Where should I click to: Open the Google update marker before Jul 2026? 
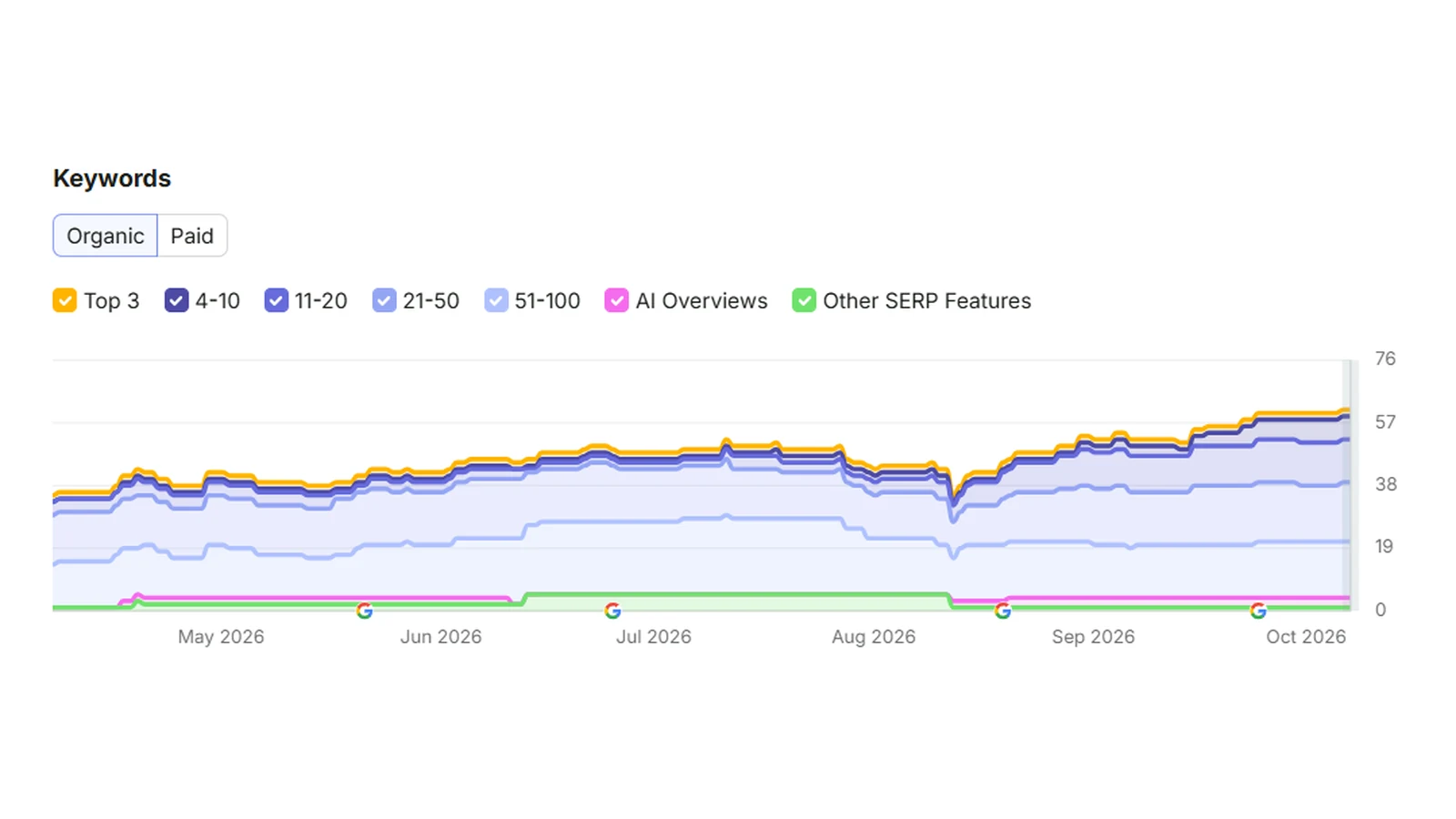(x=612, y=611)
